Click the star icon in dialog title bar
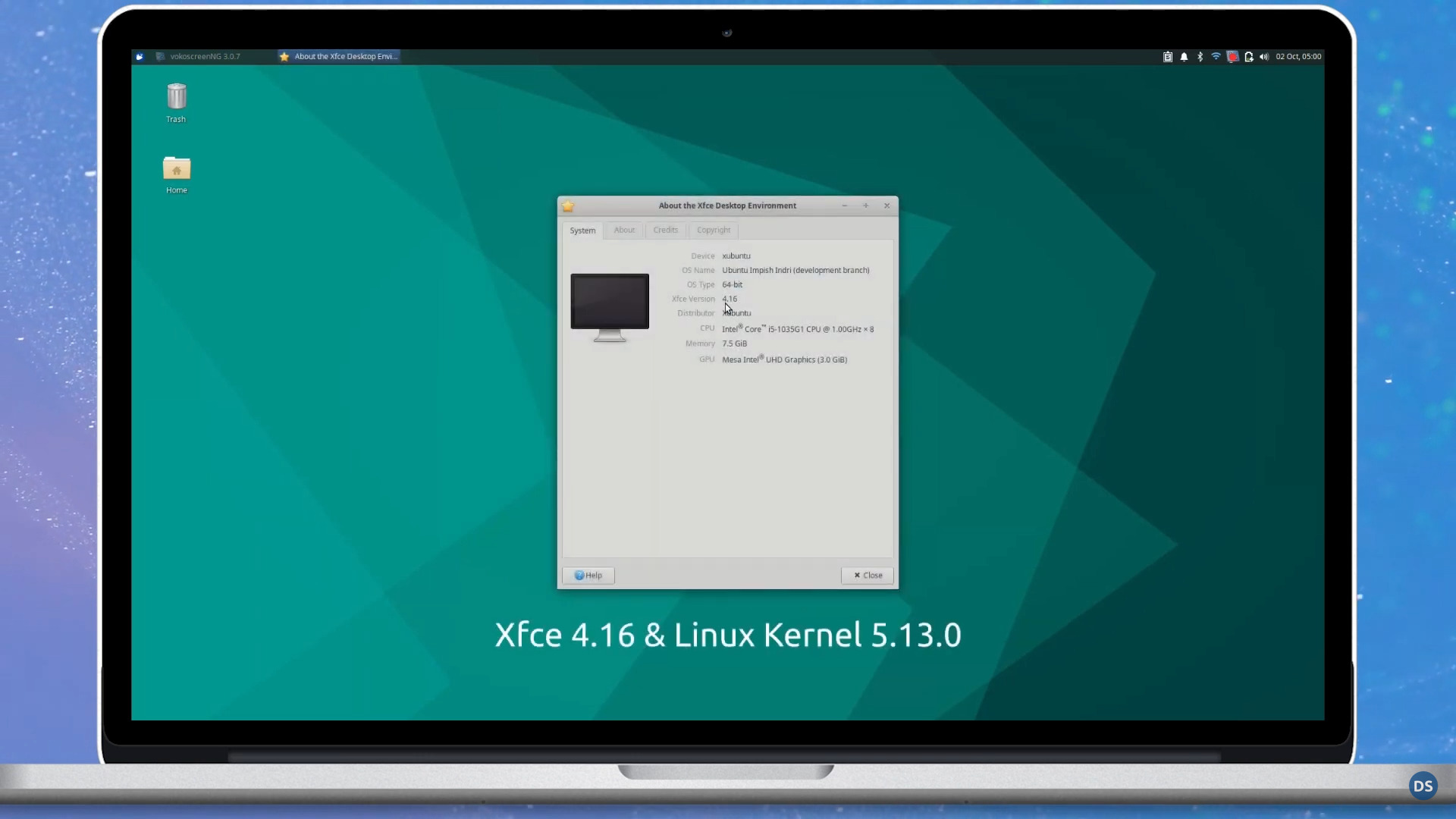This screenshot has height=819, width=1456. point(568,206)
